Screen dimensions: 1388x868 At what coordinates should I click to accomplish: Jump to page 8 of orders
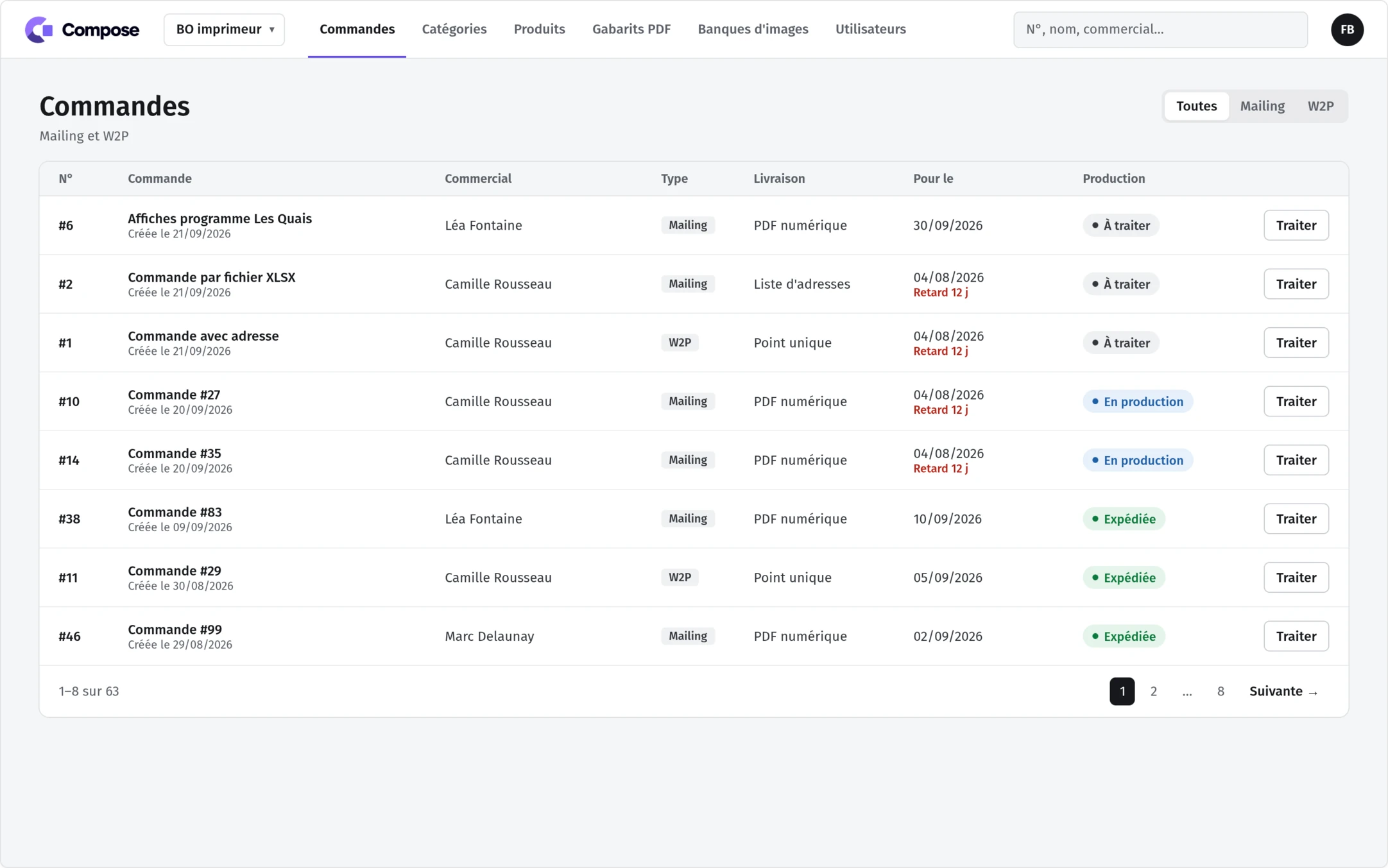coord(1220,692)
